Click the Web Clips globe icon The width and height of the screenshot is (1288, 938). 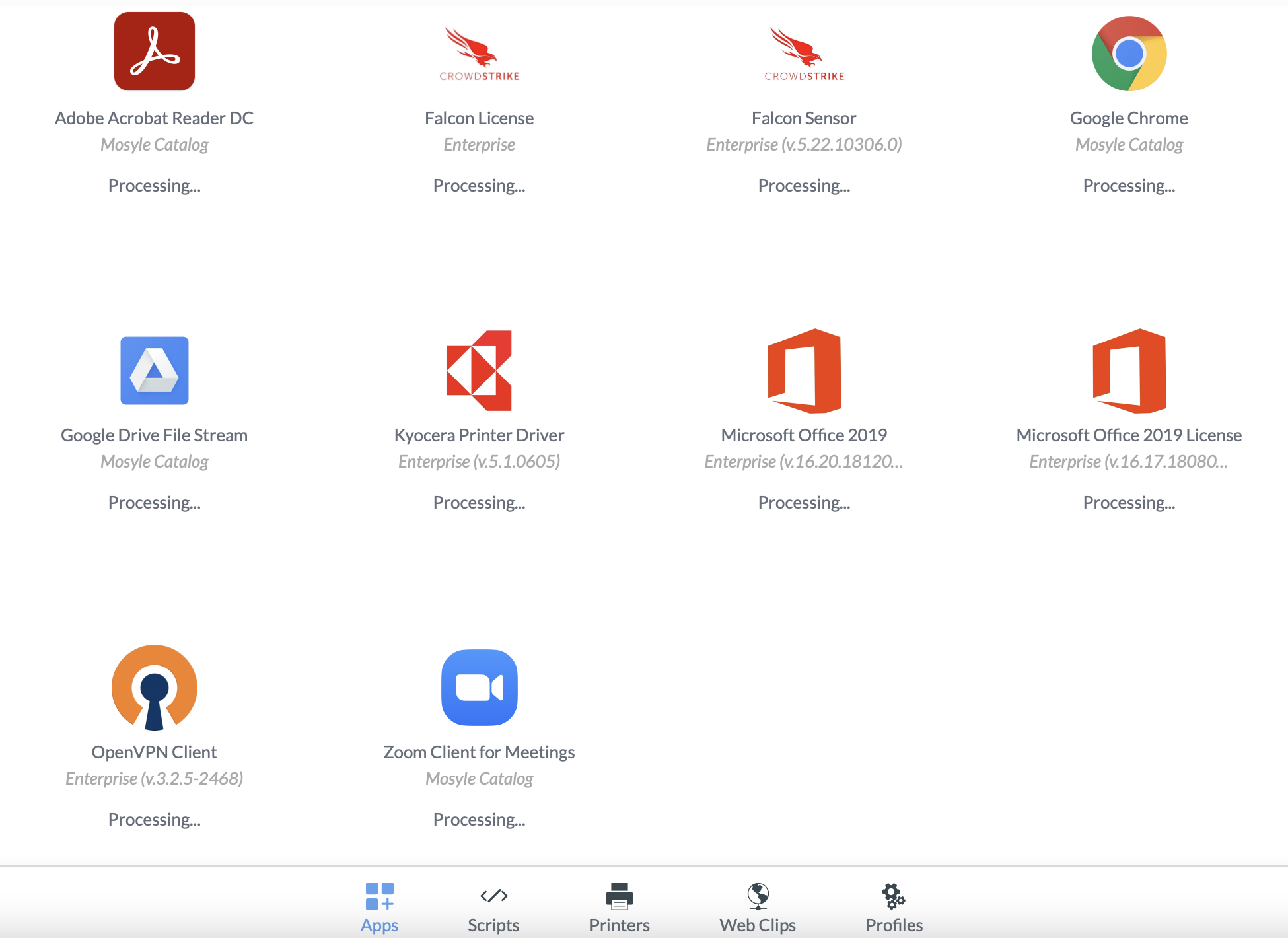[x=758, y=896]
